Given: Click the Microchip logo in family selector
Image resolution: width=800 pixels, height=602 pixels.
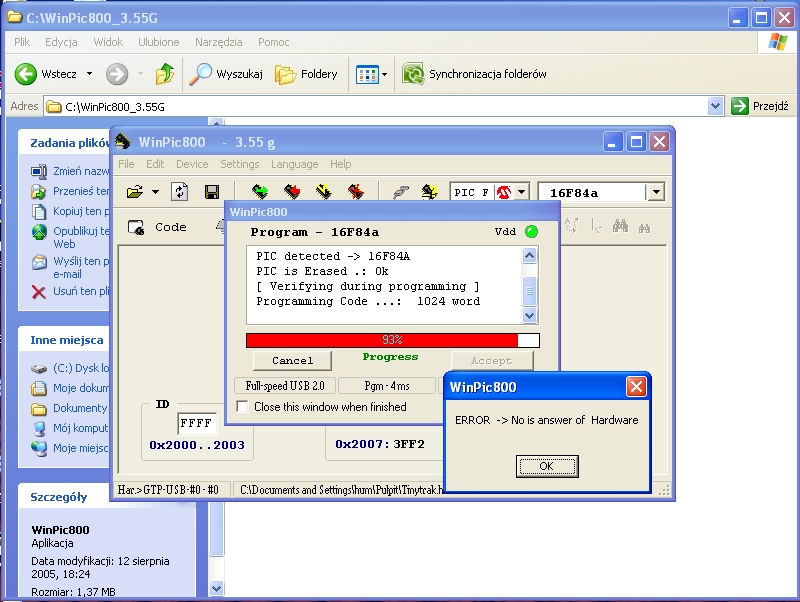Looking at the screenshot, I should (504, 192).
